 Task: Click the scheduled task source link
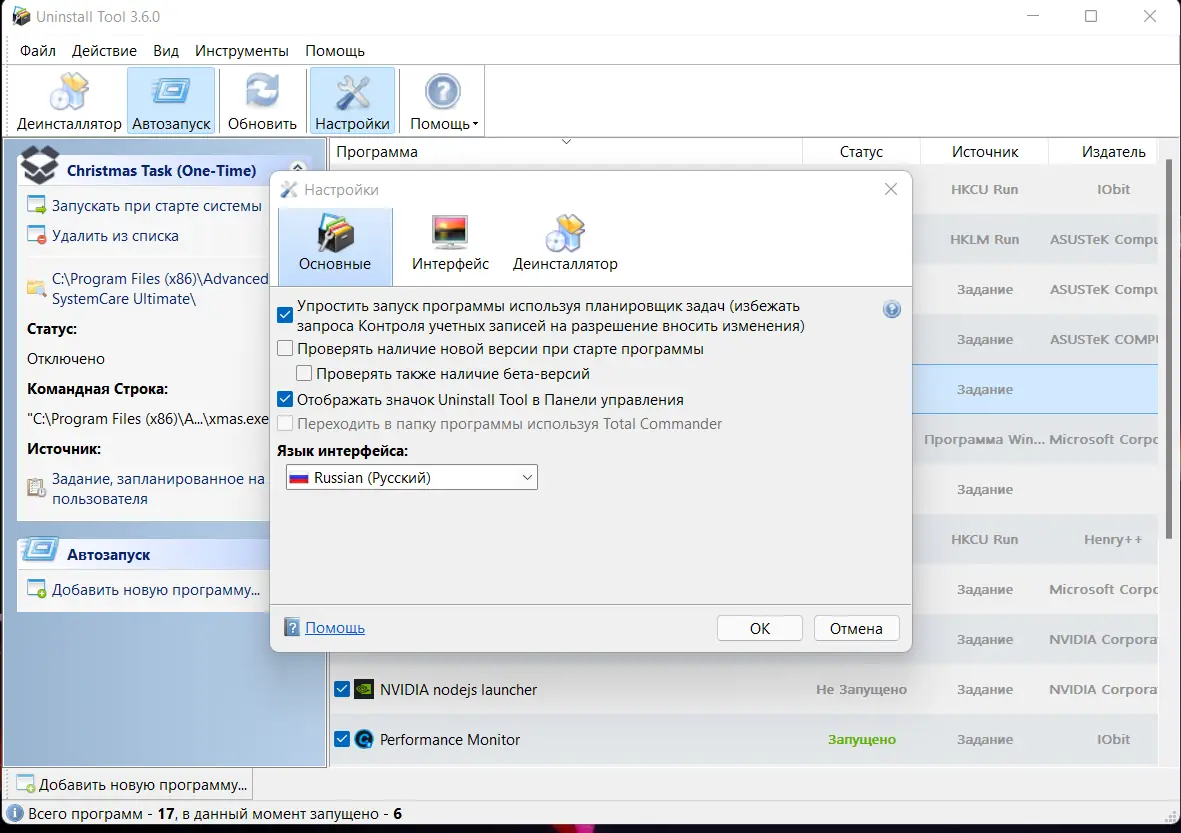(158, 489)
